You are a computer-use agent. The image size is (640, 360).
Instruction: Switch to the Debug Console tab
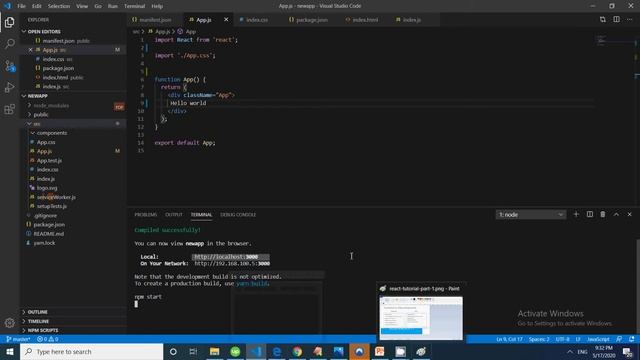point(238,215)
